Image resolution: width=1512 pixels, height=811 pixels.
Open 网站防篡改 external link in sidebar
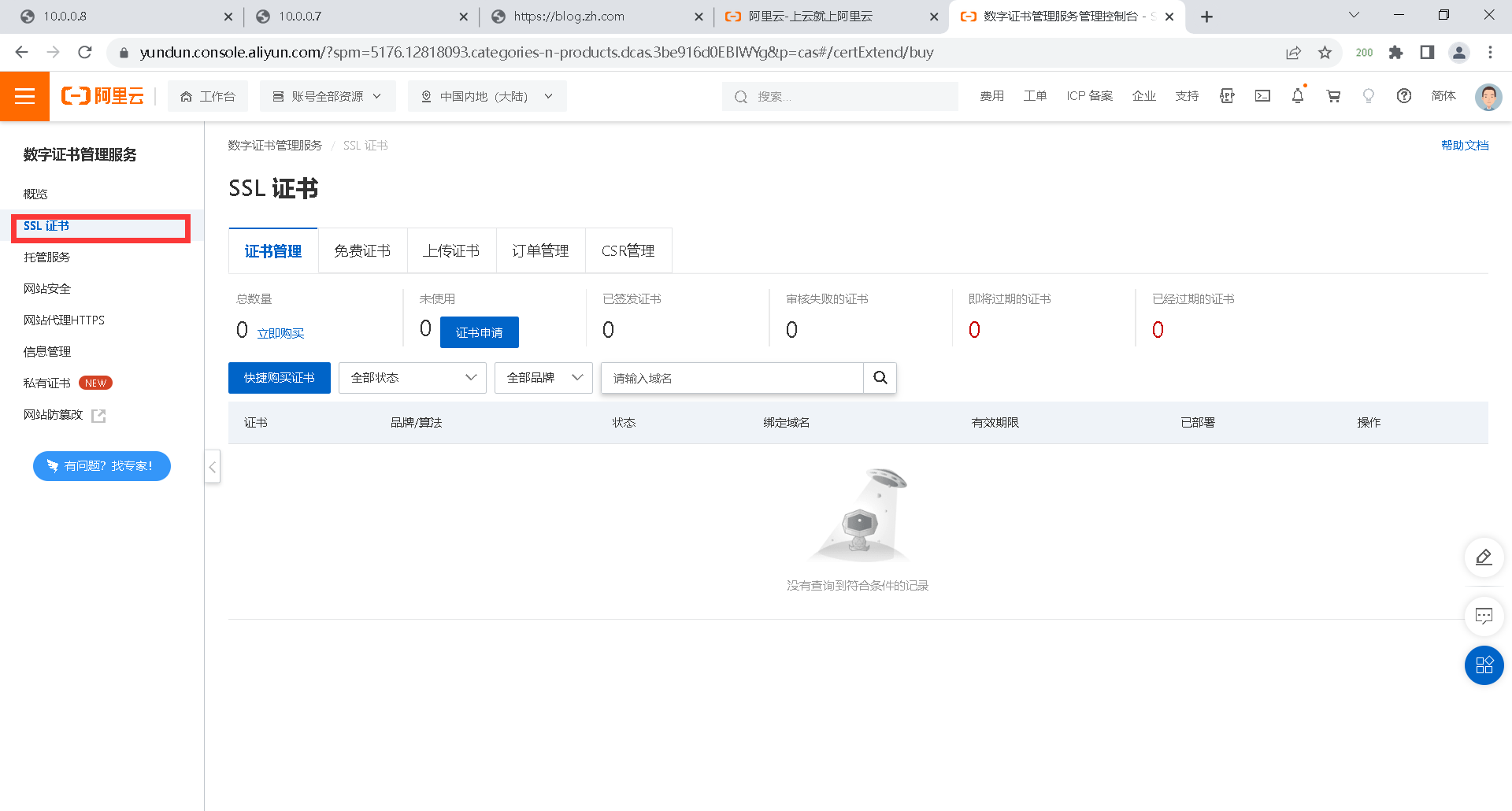(65, 415)
